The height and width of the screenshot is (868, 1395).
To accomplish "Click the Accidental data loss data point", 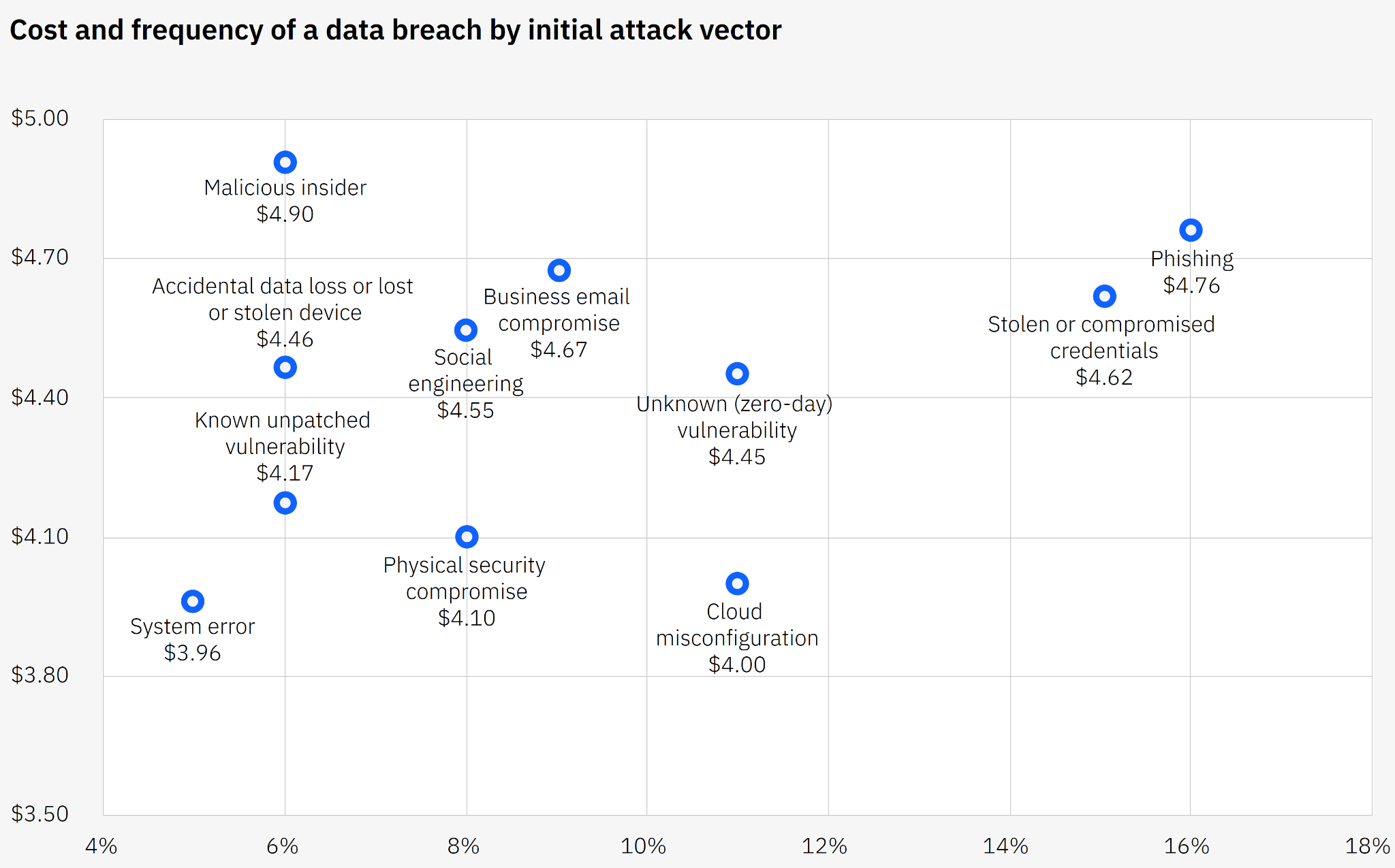I will click(285, 368).
